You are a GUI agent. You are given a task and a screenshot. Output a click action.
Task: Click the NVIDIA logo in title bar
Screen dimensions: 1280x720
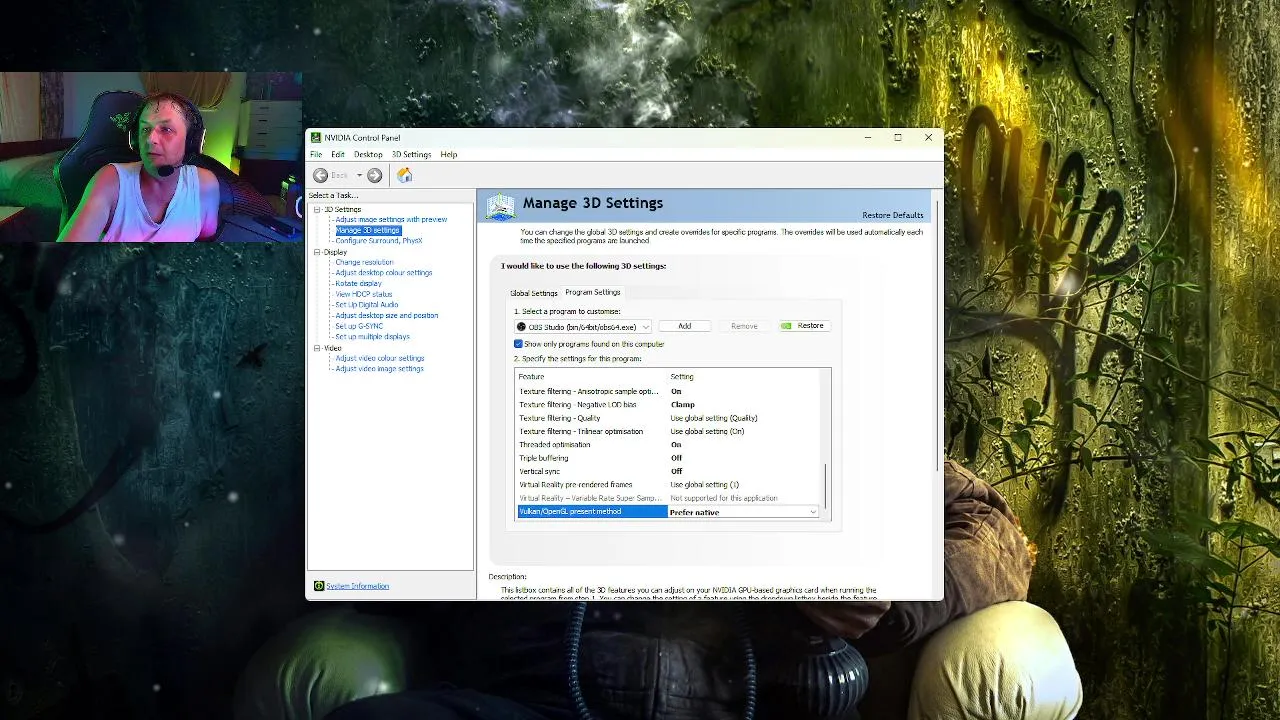tap(316, 138)
